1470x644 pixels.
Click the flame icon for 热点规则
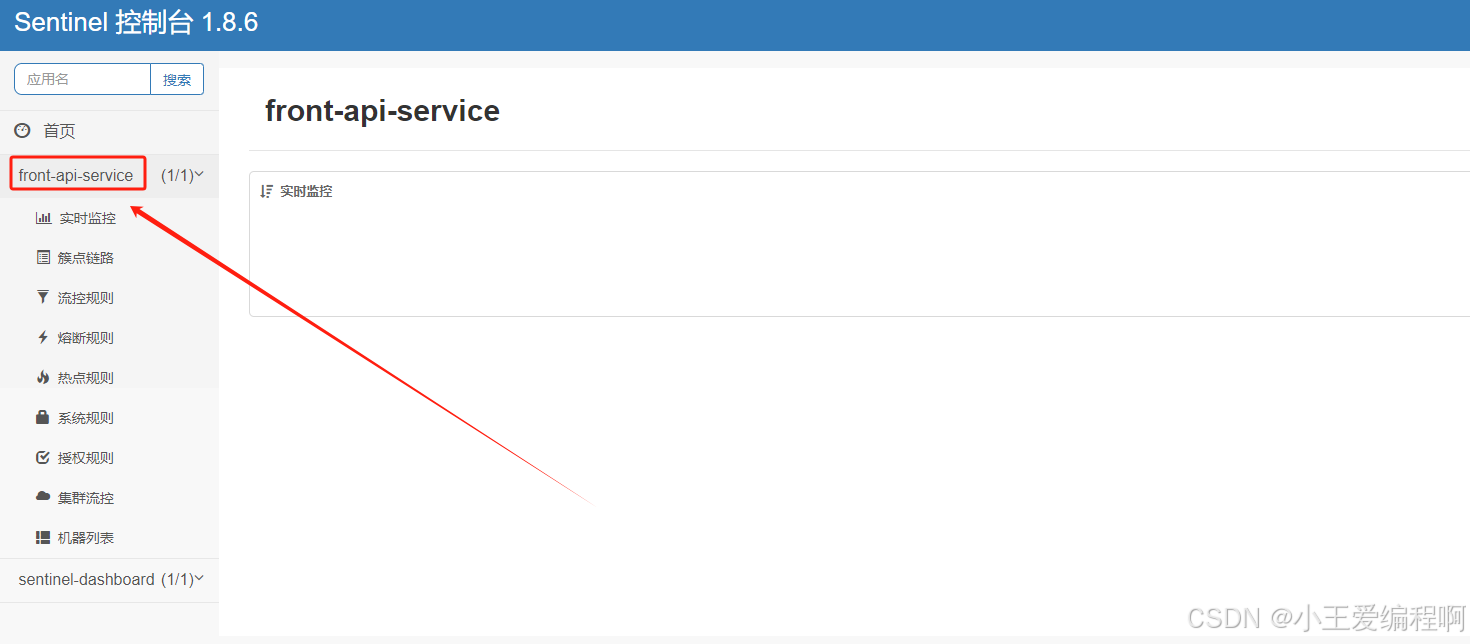[x=43, y=378]
